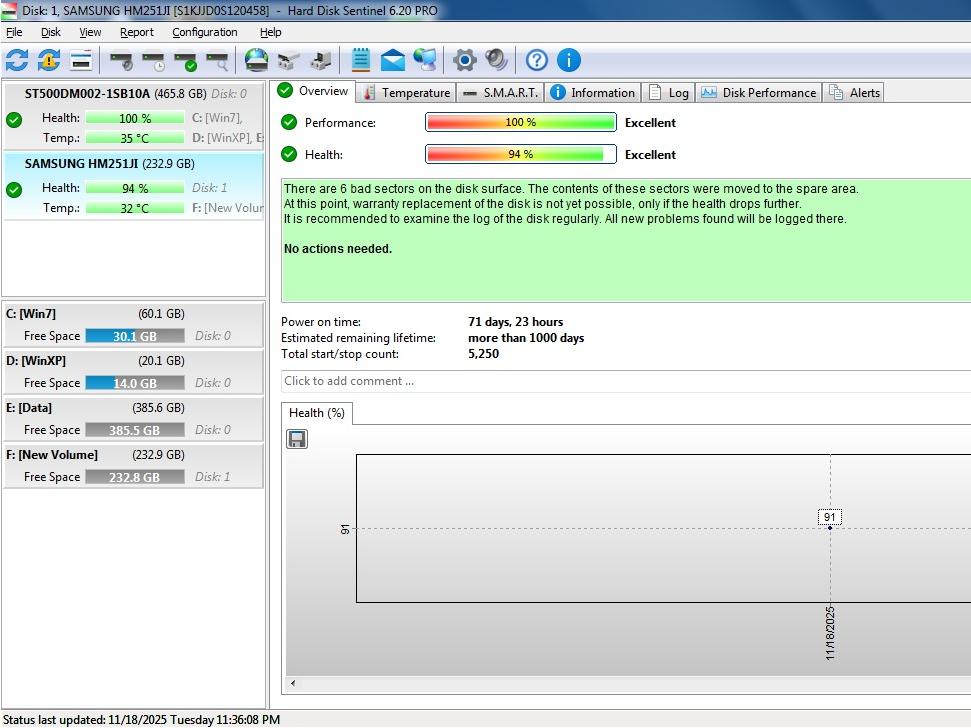The image size is (971, 728).
Task: Switch to the Temperature tab
Action: click(406, 92)
